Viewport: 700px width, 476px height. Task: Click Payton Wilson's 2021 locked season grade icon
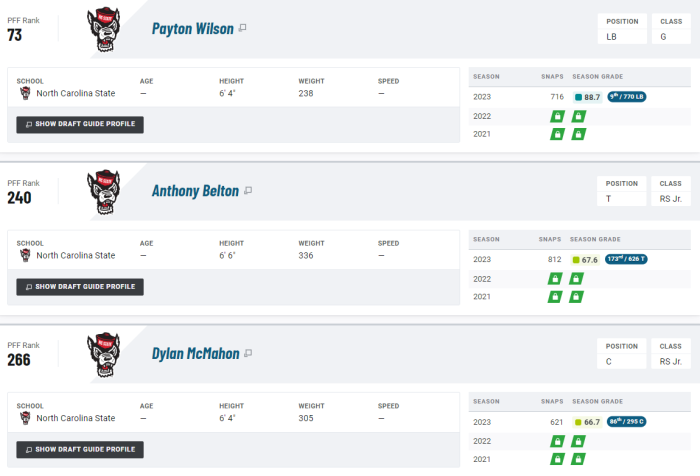click(x=579, y=134)
